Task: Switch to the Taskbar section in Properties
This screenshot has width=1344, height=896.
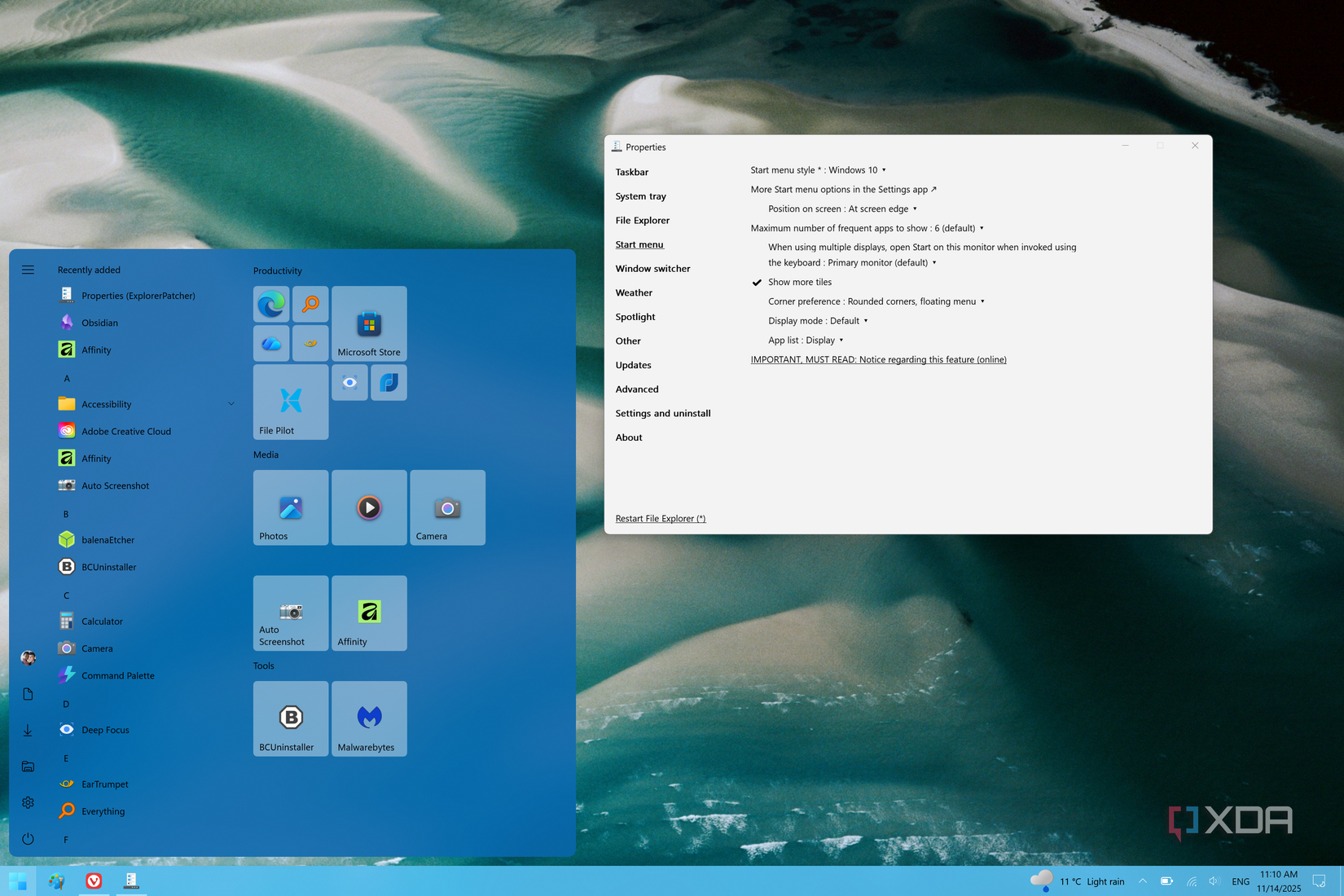Action: (632, 172)
